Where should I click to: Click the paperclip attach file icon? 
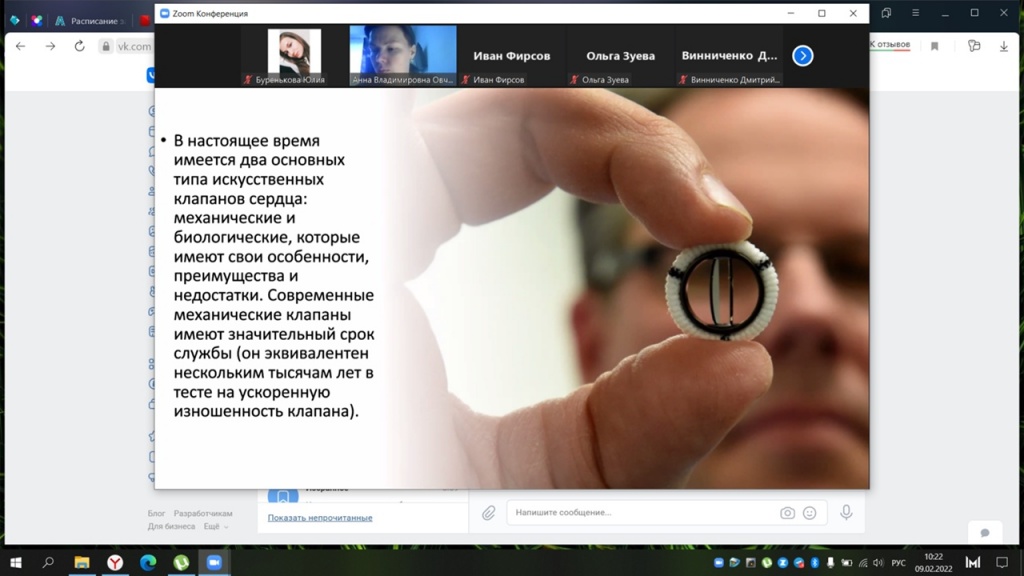pos(489,513)
